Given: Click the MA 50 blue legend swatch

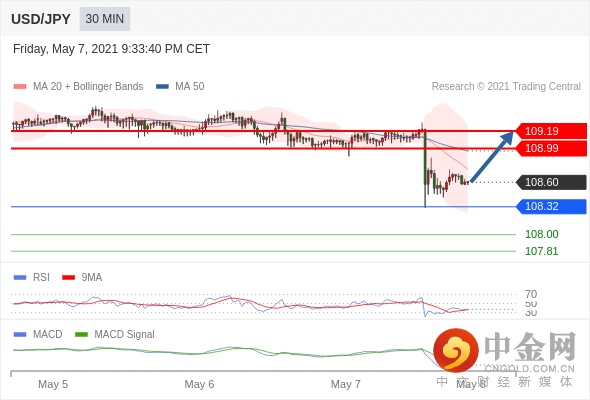Looking at the screenshot, I should 162,87.
